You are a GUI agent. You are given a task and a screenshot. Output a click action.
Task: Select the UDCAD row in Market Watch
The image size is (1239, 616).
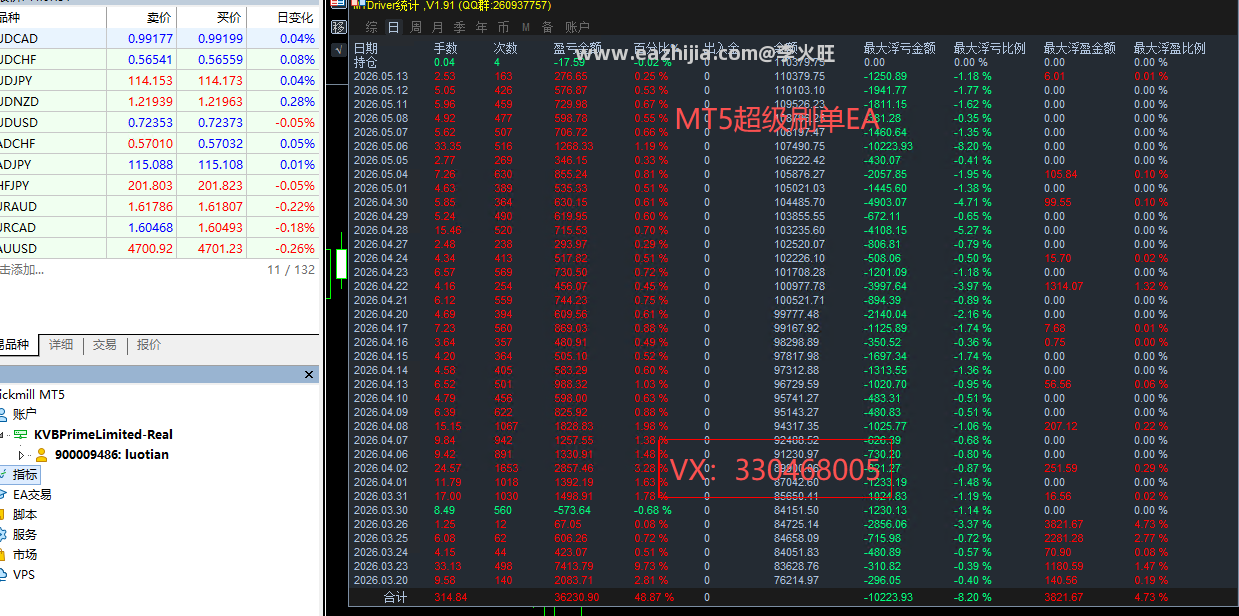coord(160,38)
